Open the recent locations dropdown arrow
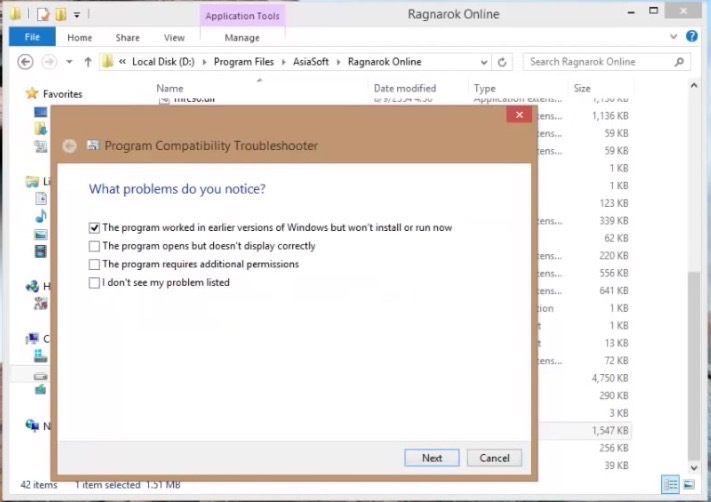711x502 pixels. click(69, 62)
